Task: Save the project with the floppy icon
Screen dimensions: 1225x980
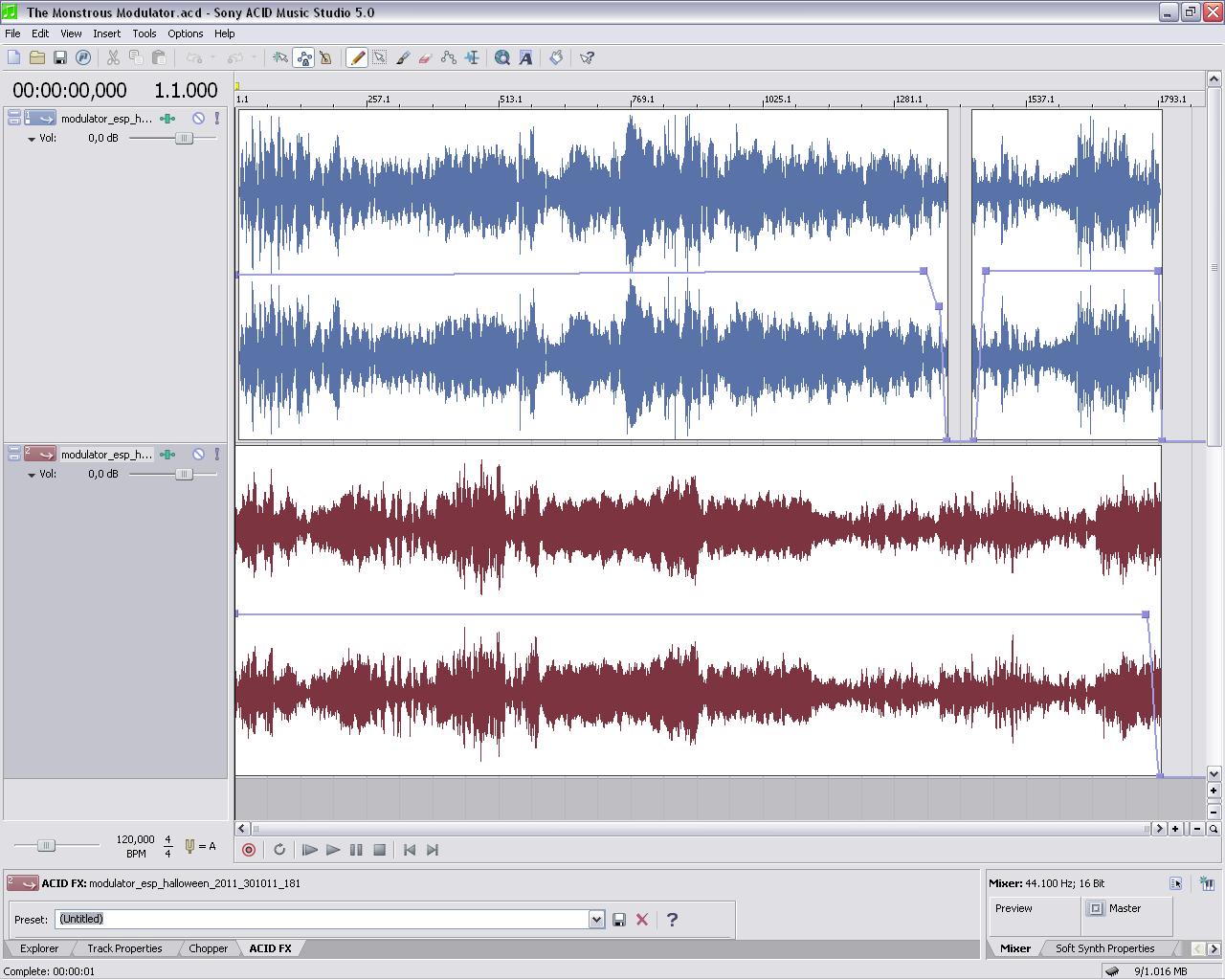Action: click(59, 57)
